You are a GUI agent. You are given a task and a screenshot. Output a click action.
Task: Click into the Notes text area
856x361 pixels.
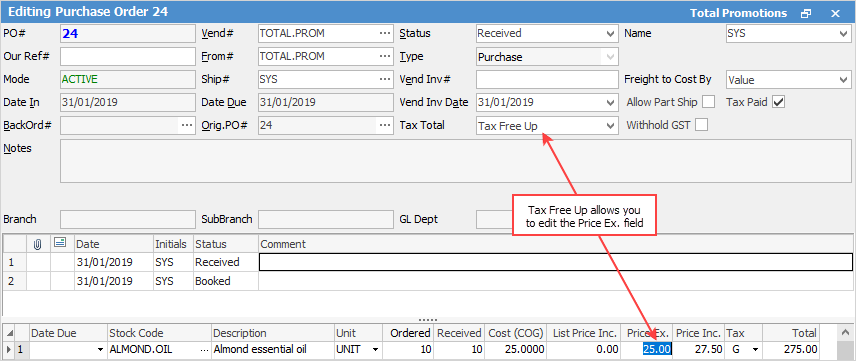pos(456,161)
